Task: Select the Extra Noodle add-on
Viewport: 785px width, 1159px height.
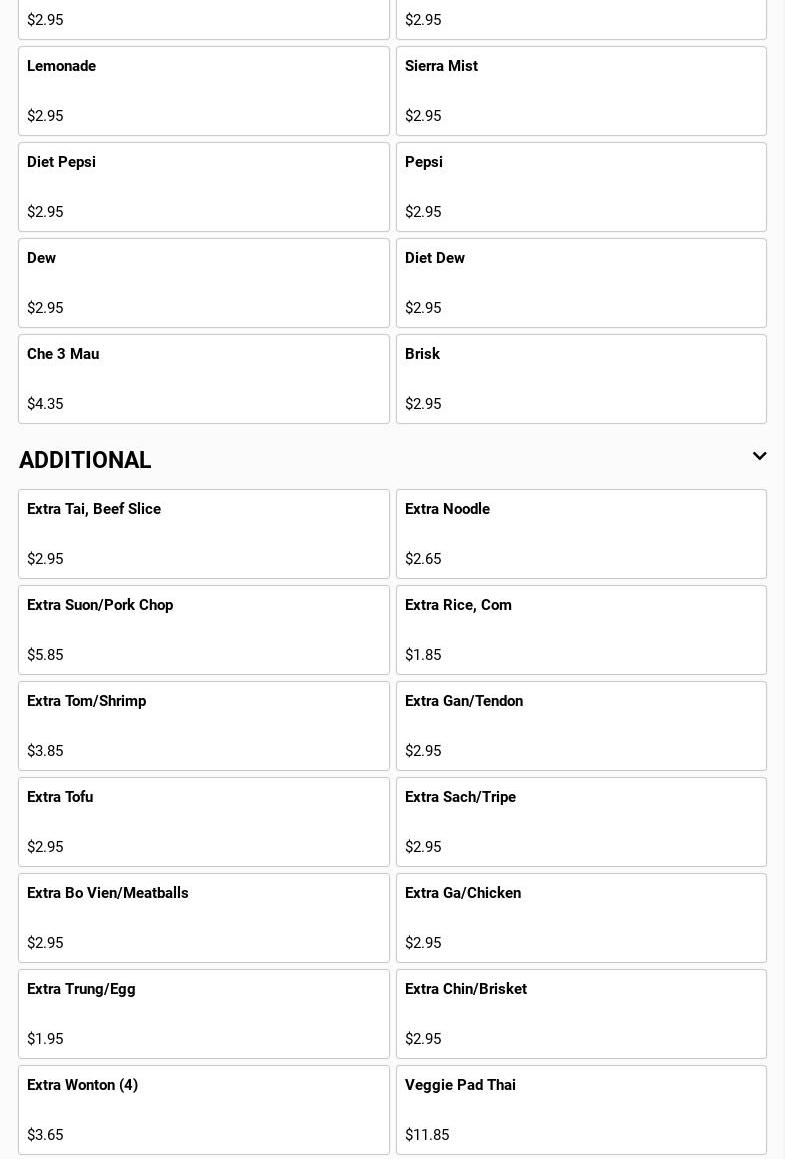Action: tap(581, 534)
